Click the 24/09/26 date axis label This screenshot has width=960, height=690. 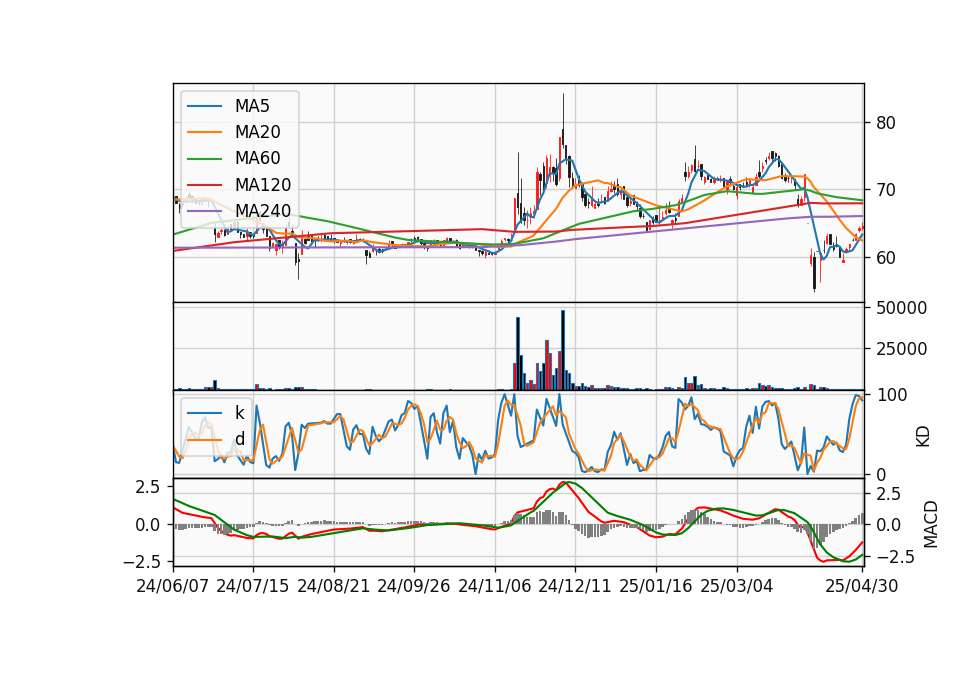(x=414, y=586)
